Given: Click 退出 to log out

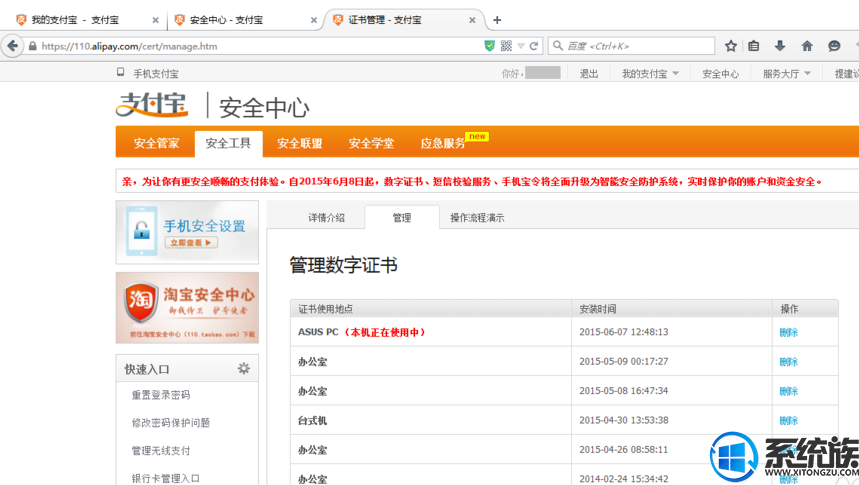Looking at the screenshot, I should pos(589,73).
